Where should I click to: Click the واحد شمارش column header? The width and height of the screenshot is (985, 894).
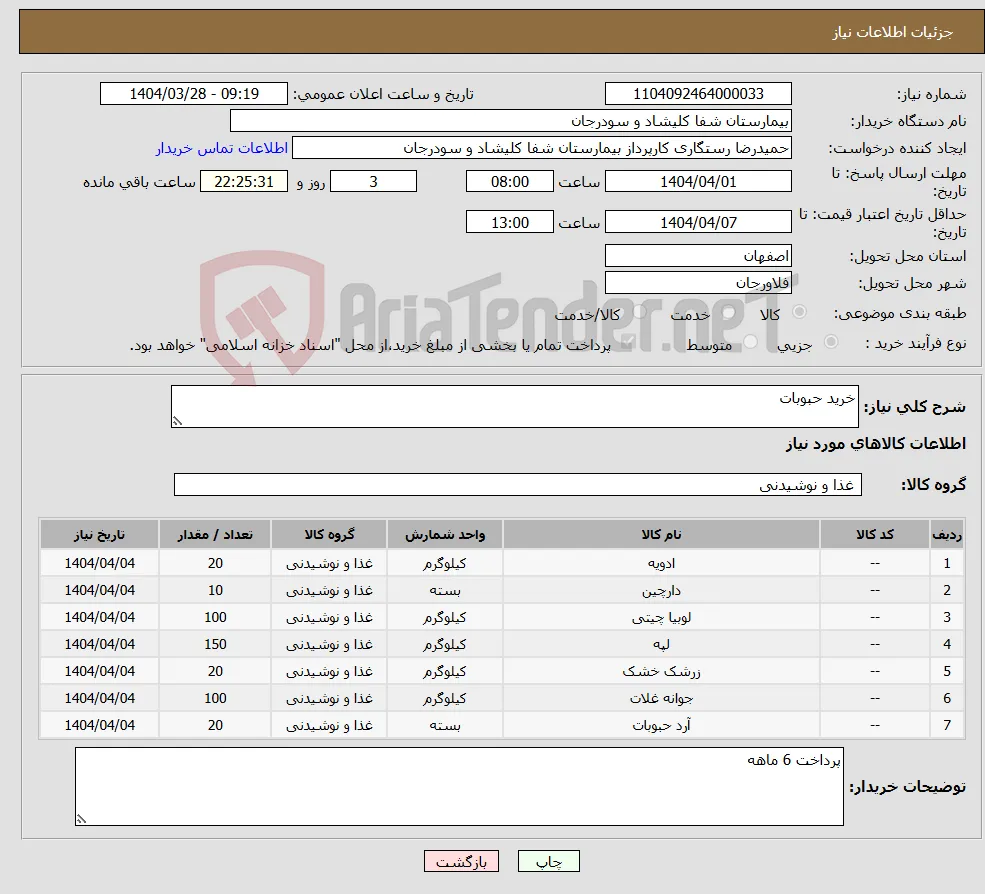click(445, 535)
